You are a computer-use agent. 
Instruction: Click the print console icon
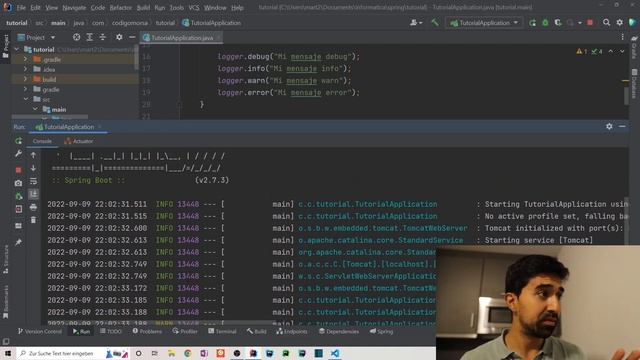click(33, 207)
